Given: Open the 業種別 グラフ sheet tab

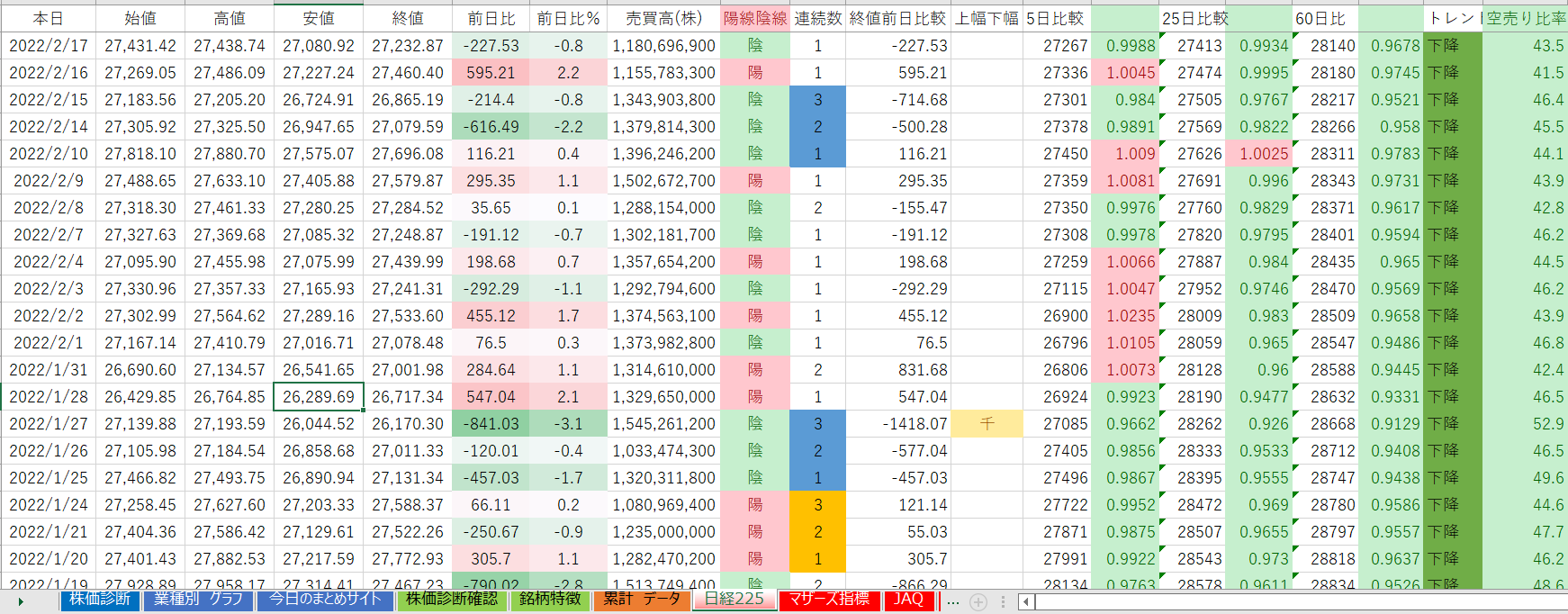Looking at the screenshot, I should pos(198,600).
